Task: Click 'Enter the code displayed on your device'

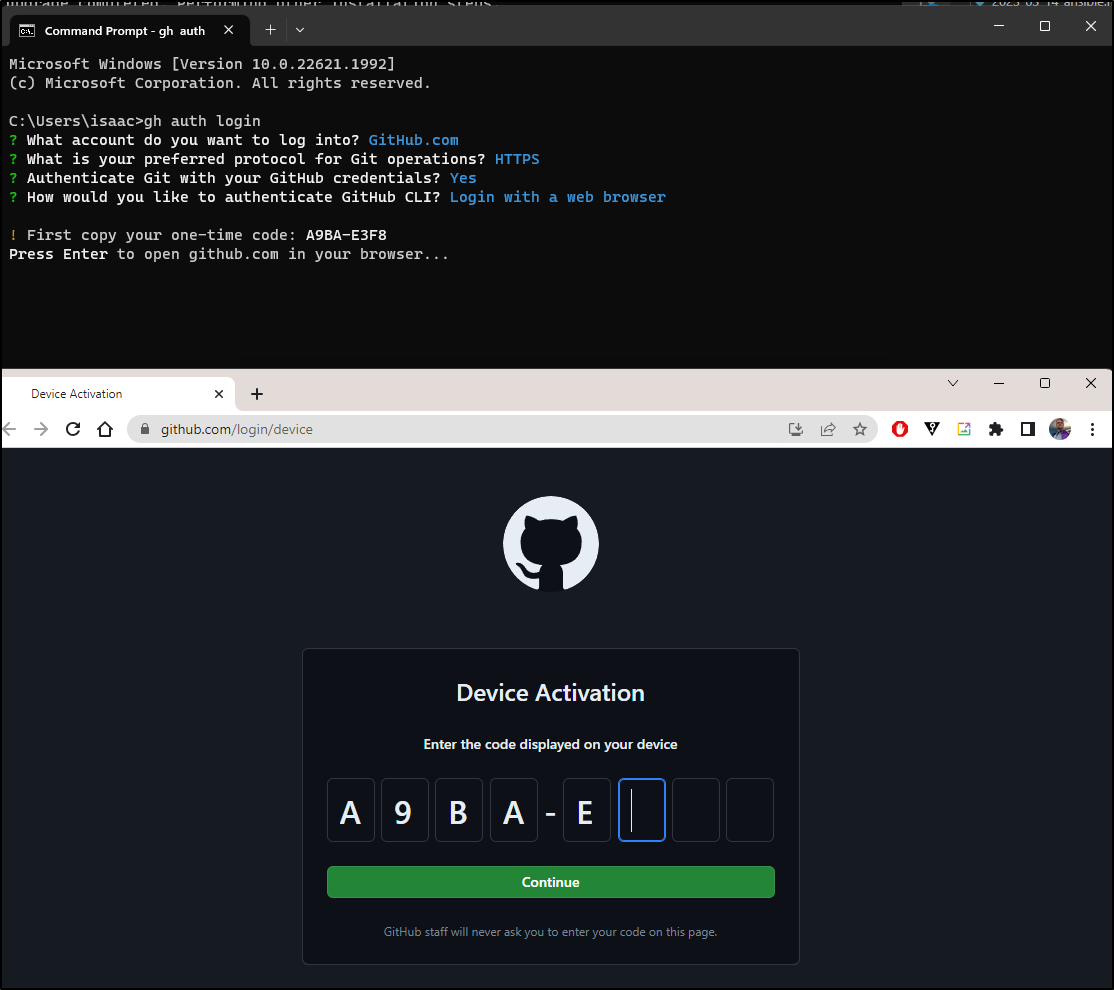Action: pos(551,744)
